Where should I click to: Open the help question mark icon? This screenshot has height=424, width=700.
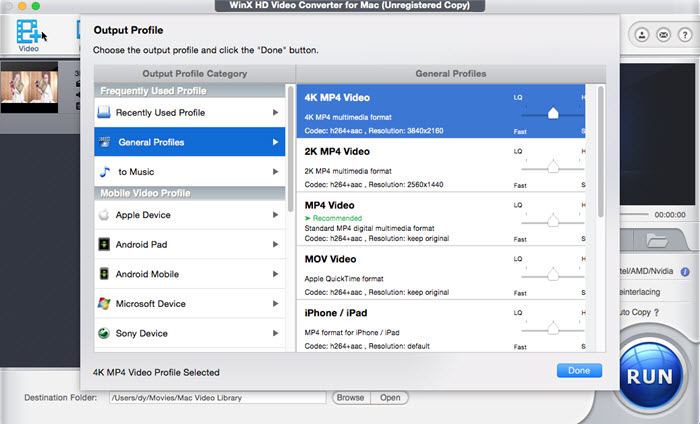coord(685,35)
